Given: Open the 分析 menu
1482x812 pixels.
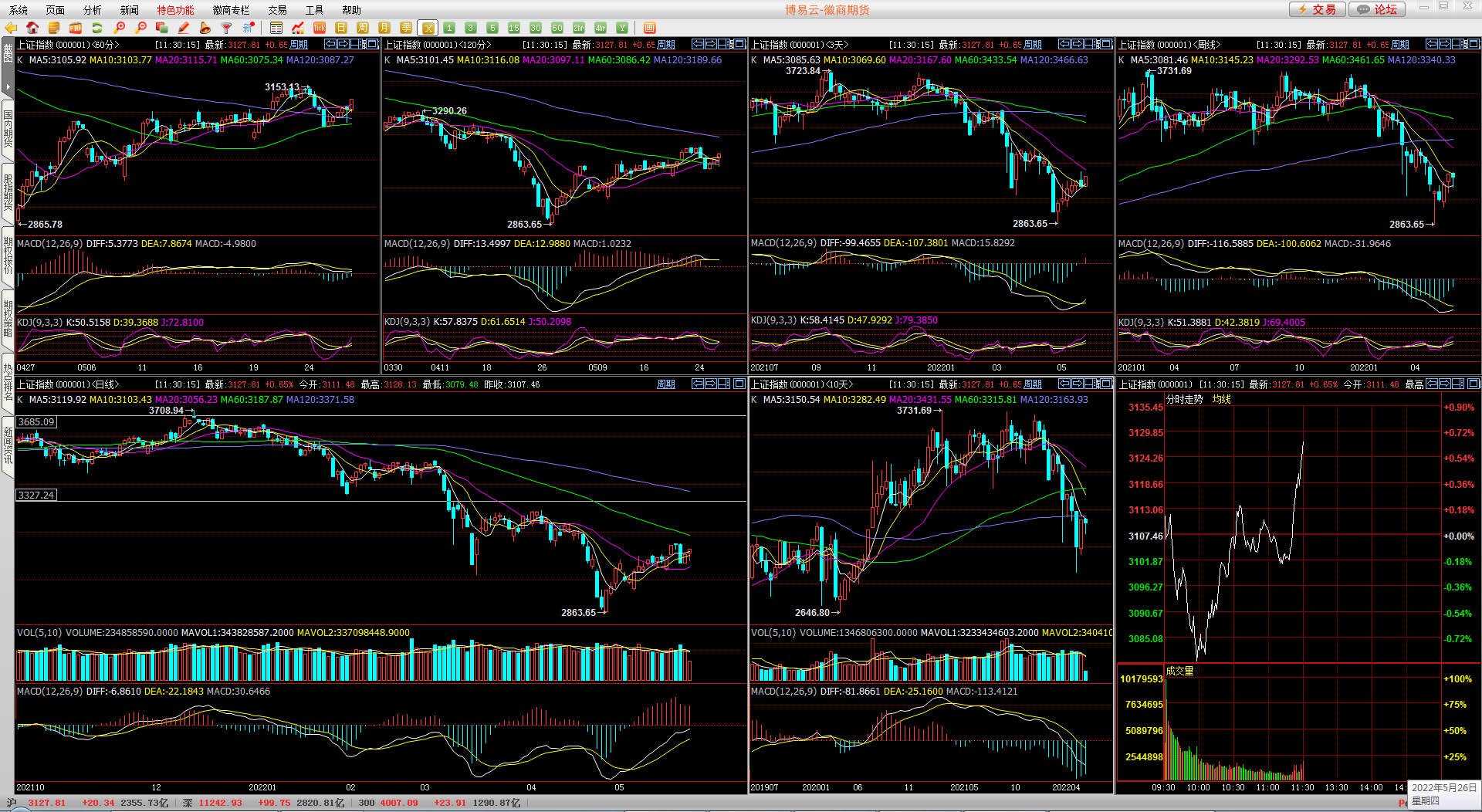Looking at the screenshot, I should (93, 10).
